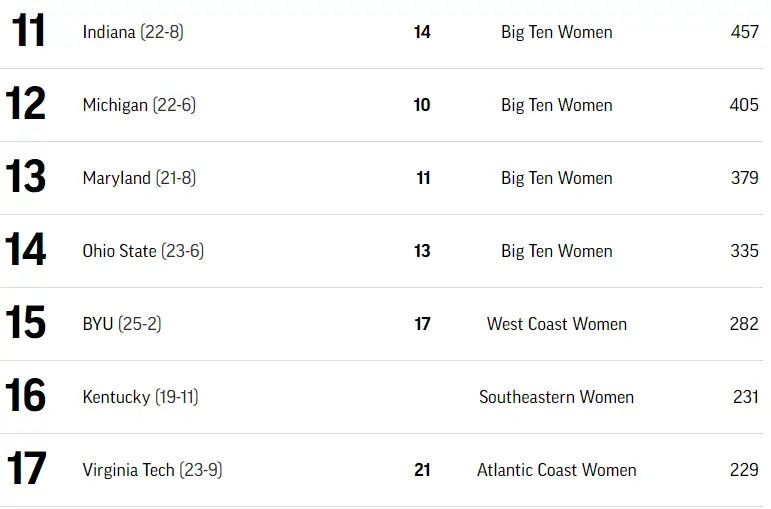Image resolution: width=771 pixels, height=509 pixels.
Task: Open the Kentucky (19-11) team link
Action: (x=140, y=397)
